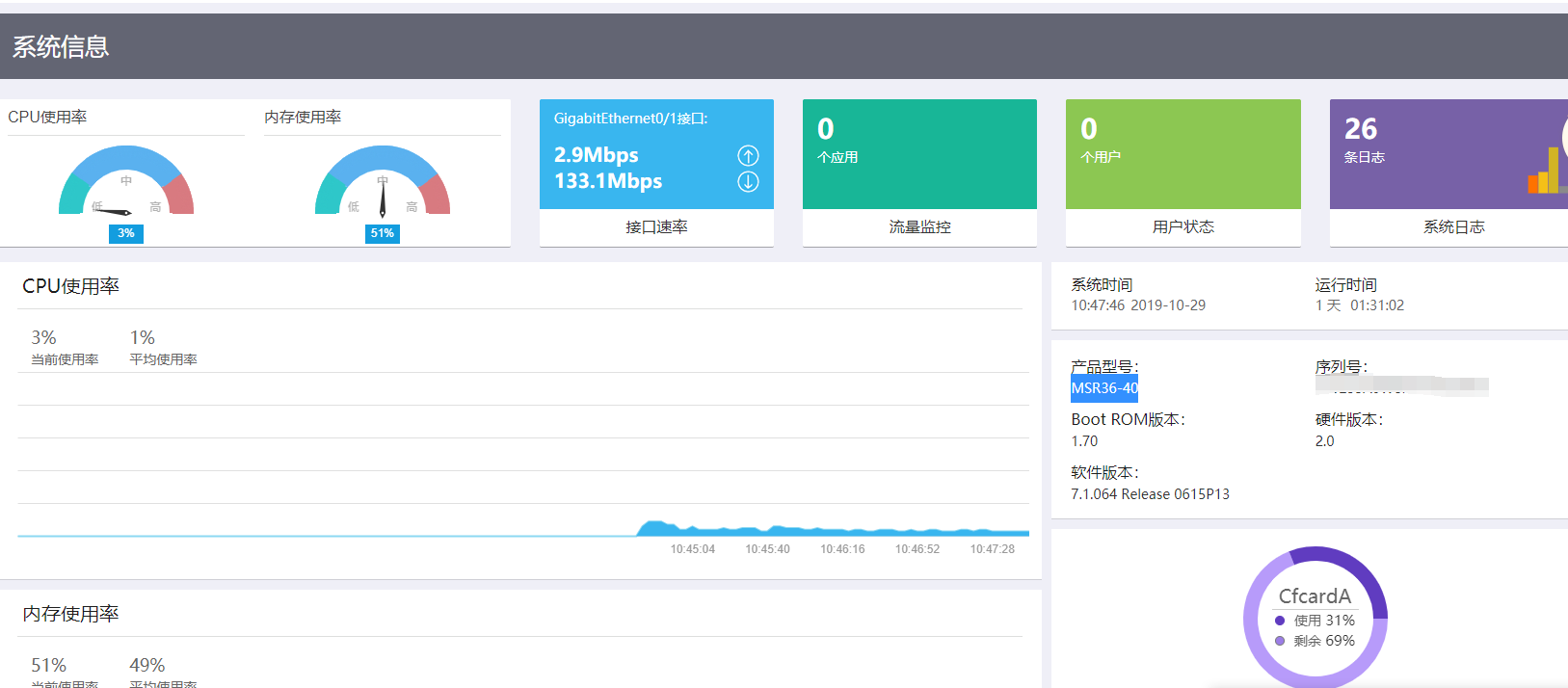This screenshot has height=688, width=1568.
Task: Click the memory usage gauge dial
Action: (x=383, y=181)
